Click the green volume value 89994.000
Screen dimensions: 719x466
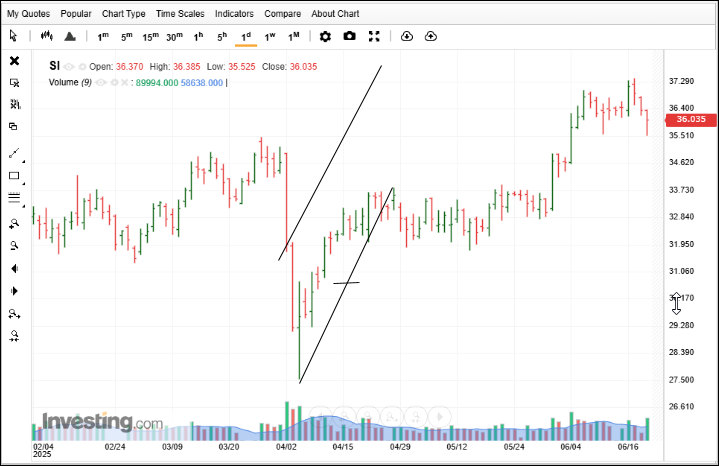coord(157,83)
